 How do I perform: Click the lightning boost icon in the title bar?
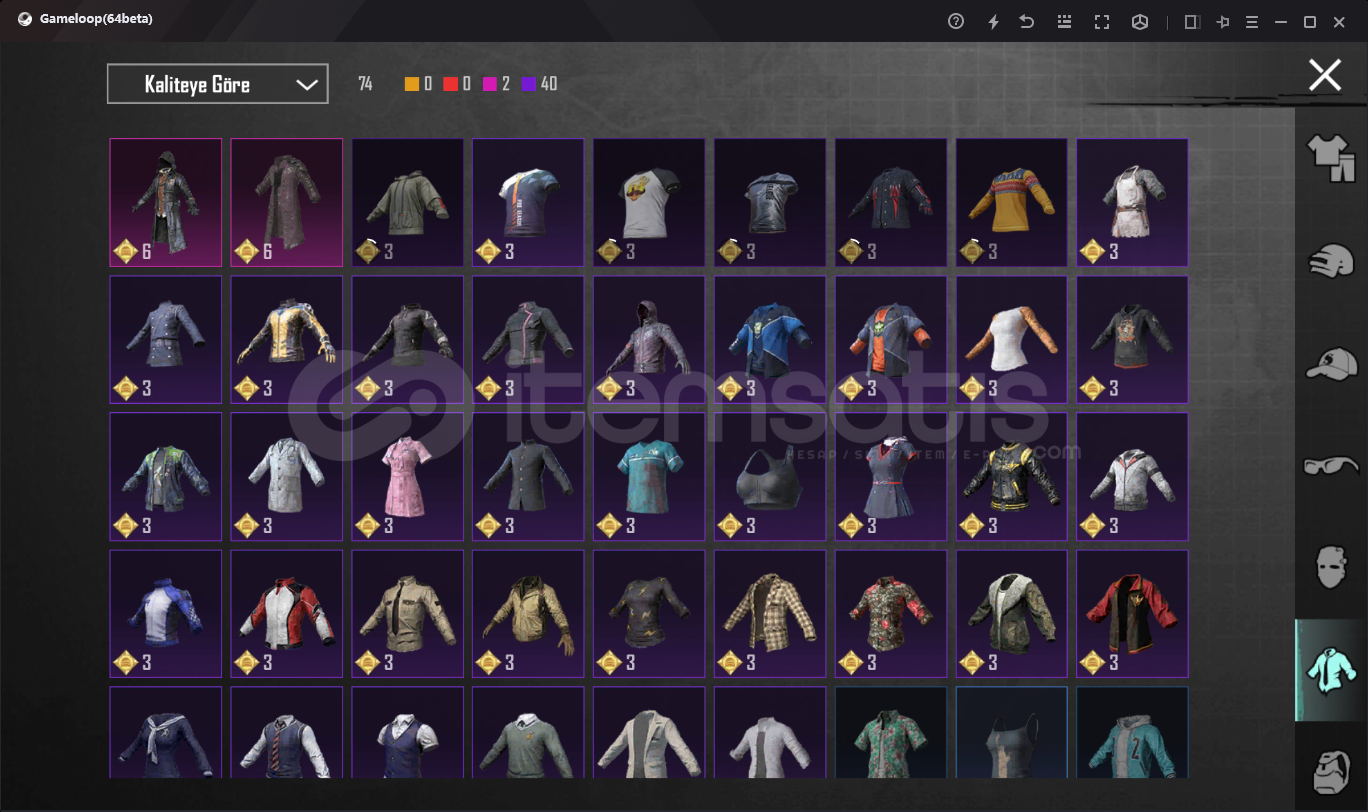point(993,21)
